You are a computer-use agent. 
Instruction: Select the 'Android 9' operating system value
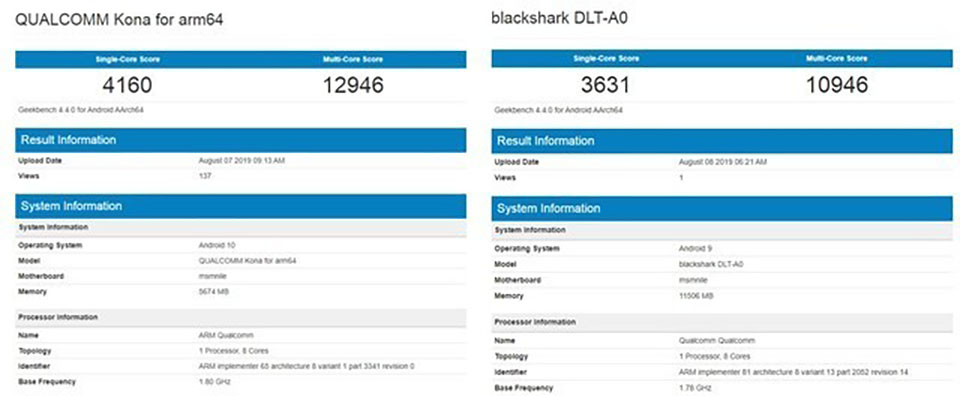(696, 249)
